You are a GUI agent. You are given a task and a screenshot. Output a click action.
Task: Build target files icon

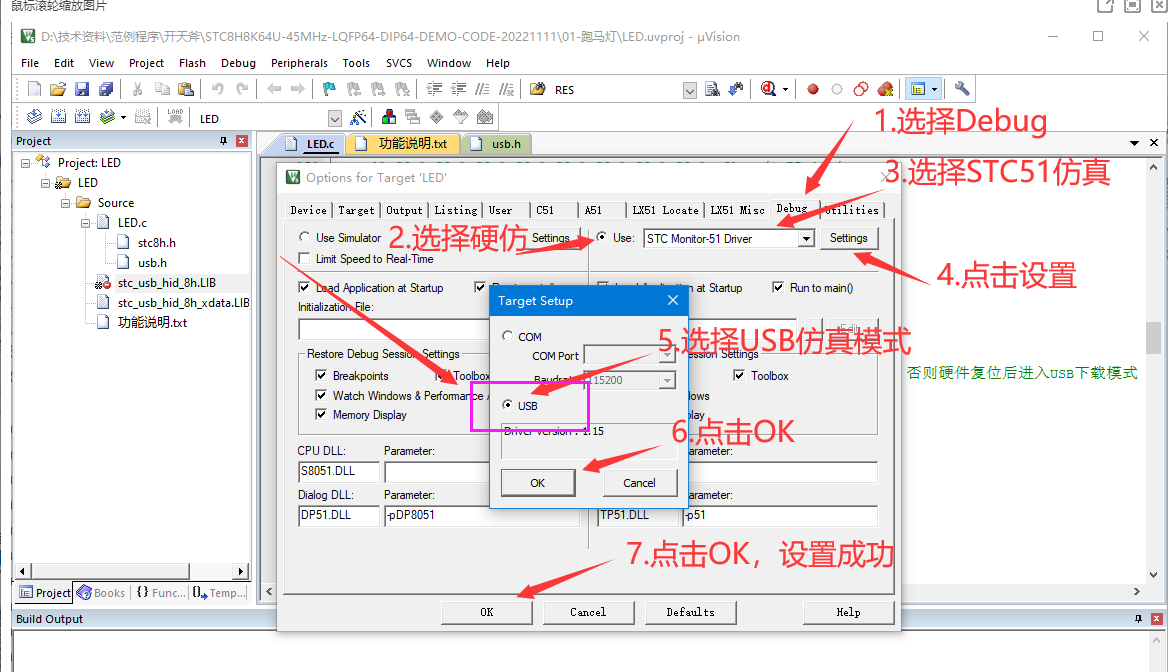click(x=59, y=117)
